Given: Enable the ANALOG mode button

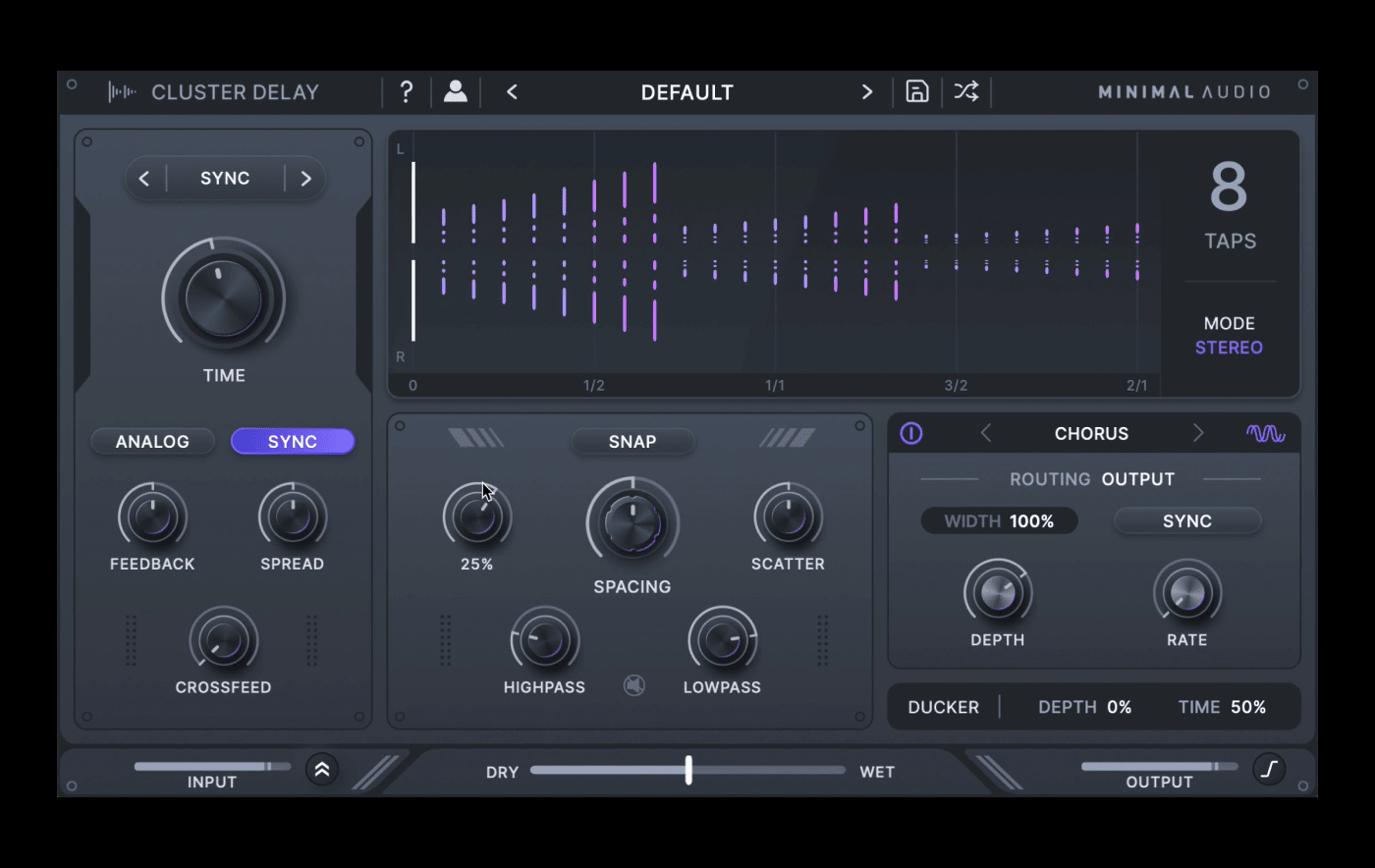Looking at the screenshot, I should [153, 441].
